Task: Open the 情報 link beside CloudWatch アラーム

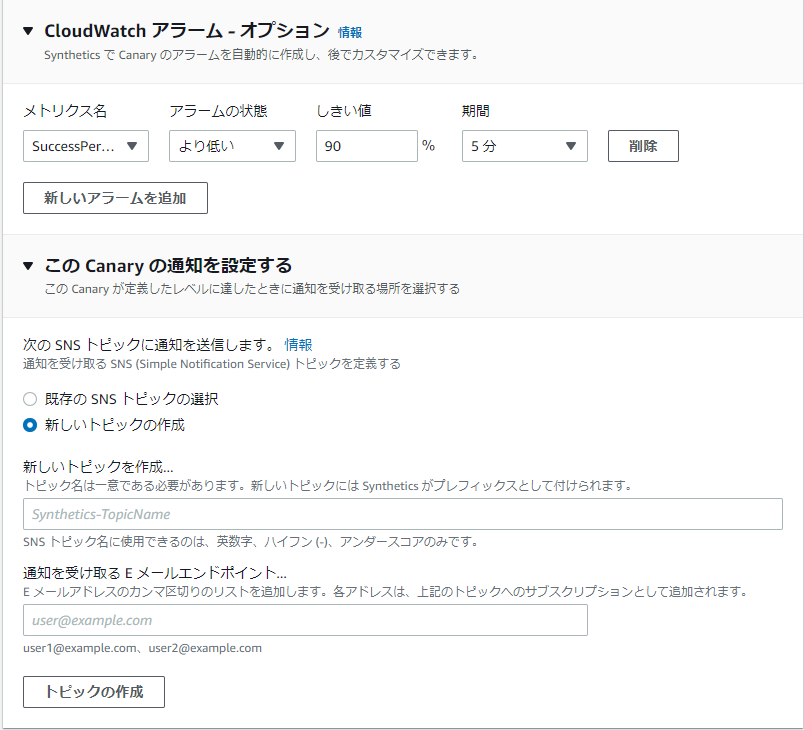Action: tap(350, 32)
